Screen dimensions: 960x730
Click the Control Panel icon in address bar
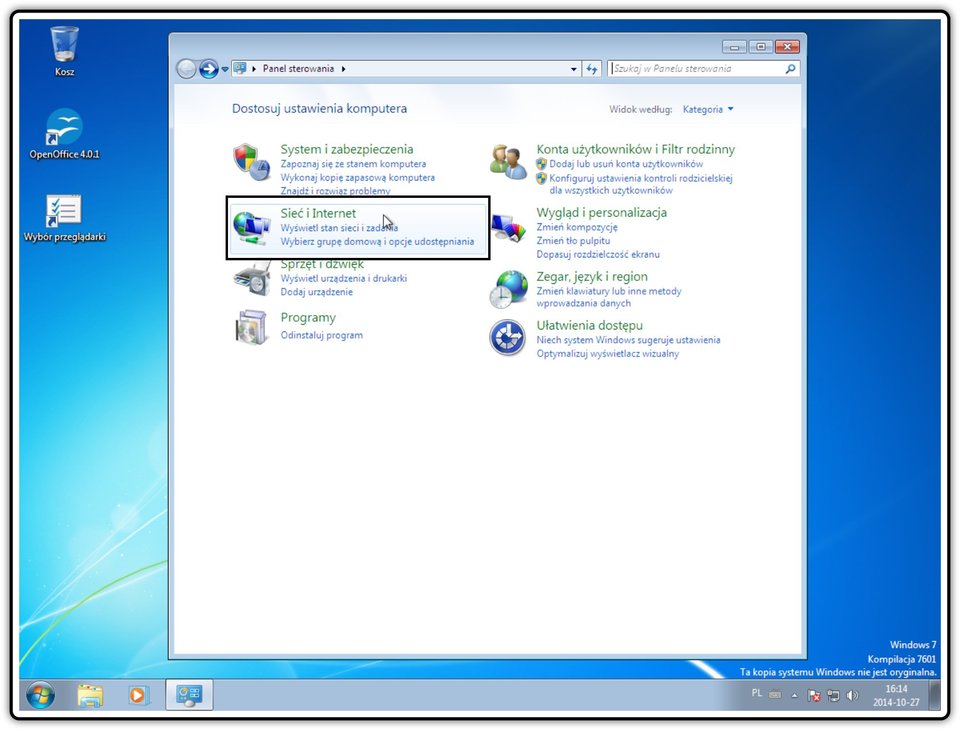(239, 69)
